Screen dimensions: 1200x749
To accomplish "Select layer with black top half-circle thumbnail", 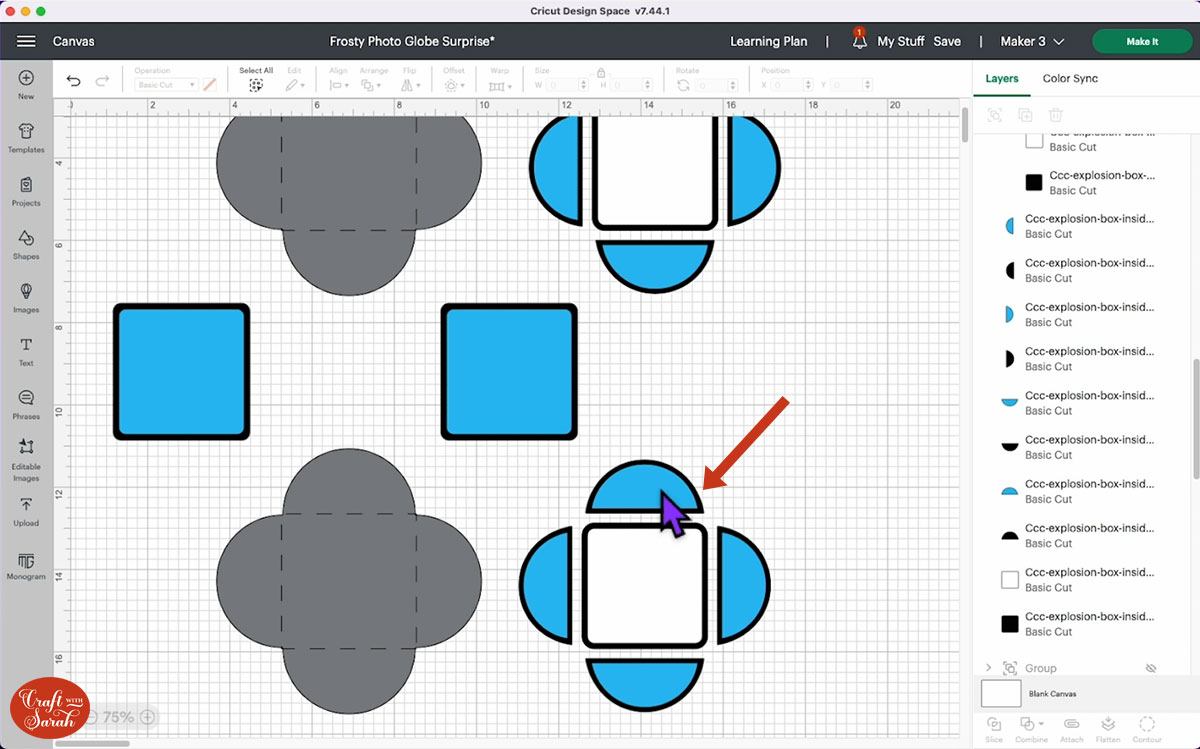I will click(x=1078, y=535).
